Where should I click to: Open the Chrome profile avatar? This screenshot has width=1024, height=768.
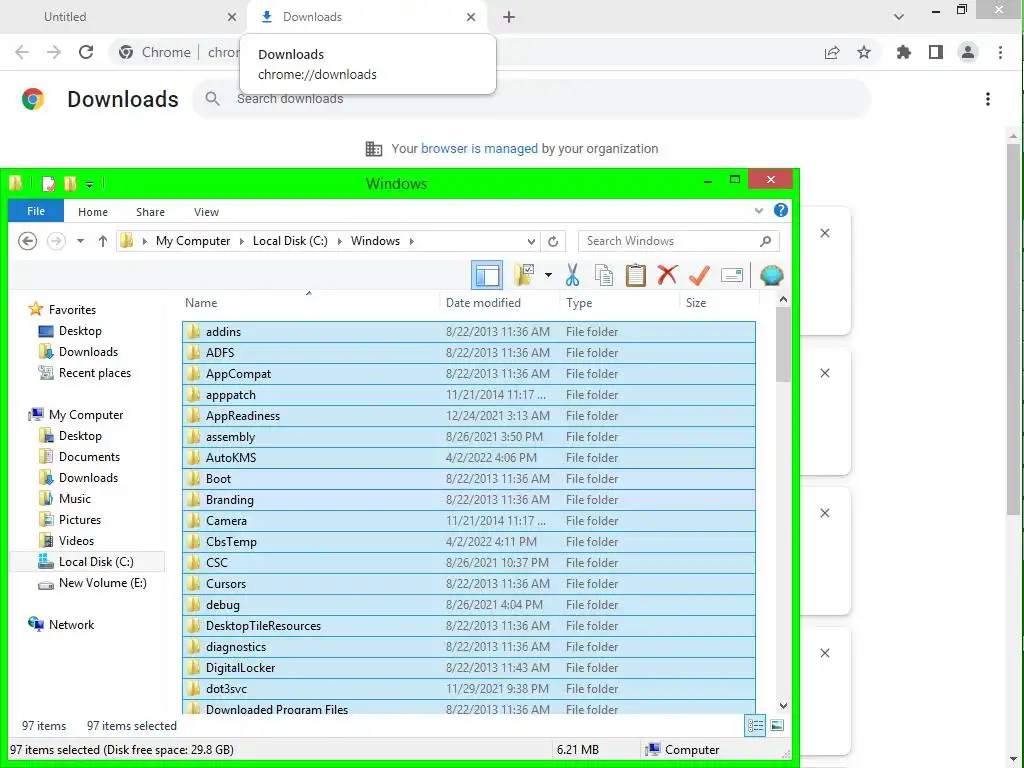(968, 52)
